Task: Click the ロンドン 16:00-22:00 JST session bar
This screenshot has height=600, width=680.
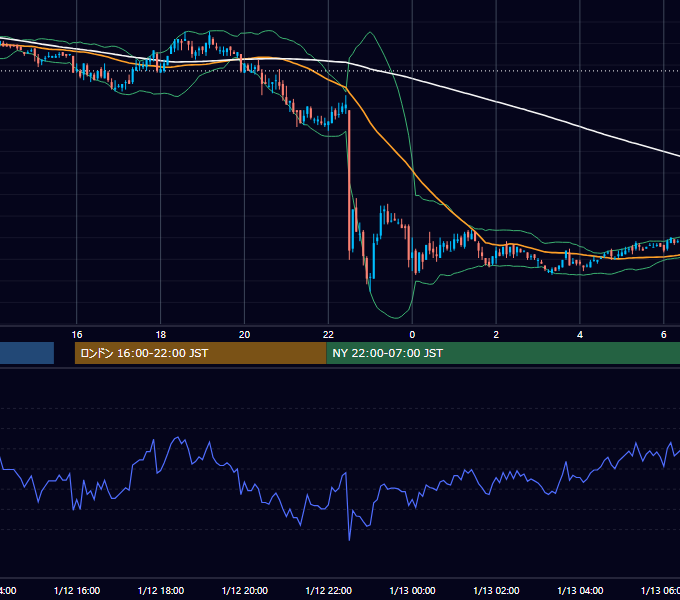Action: coord(200,353)
